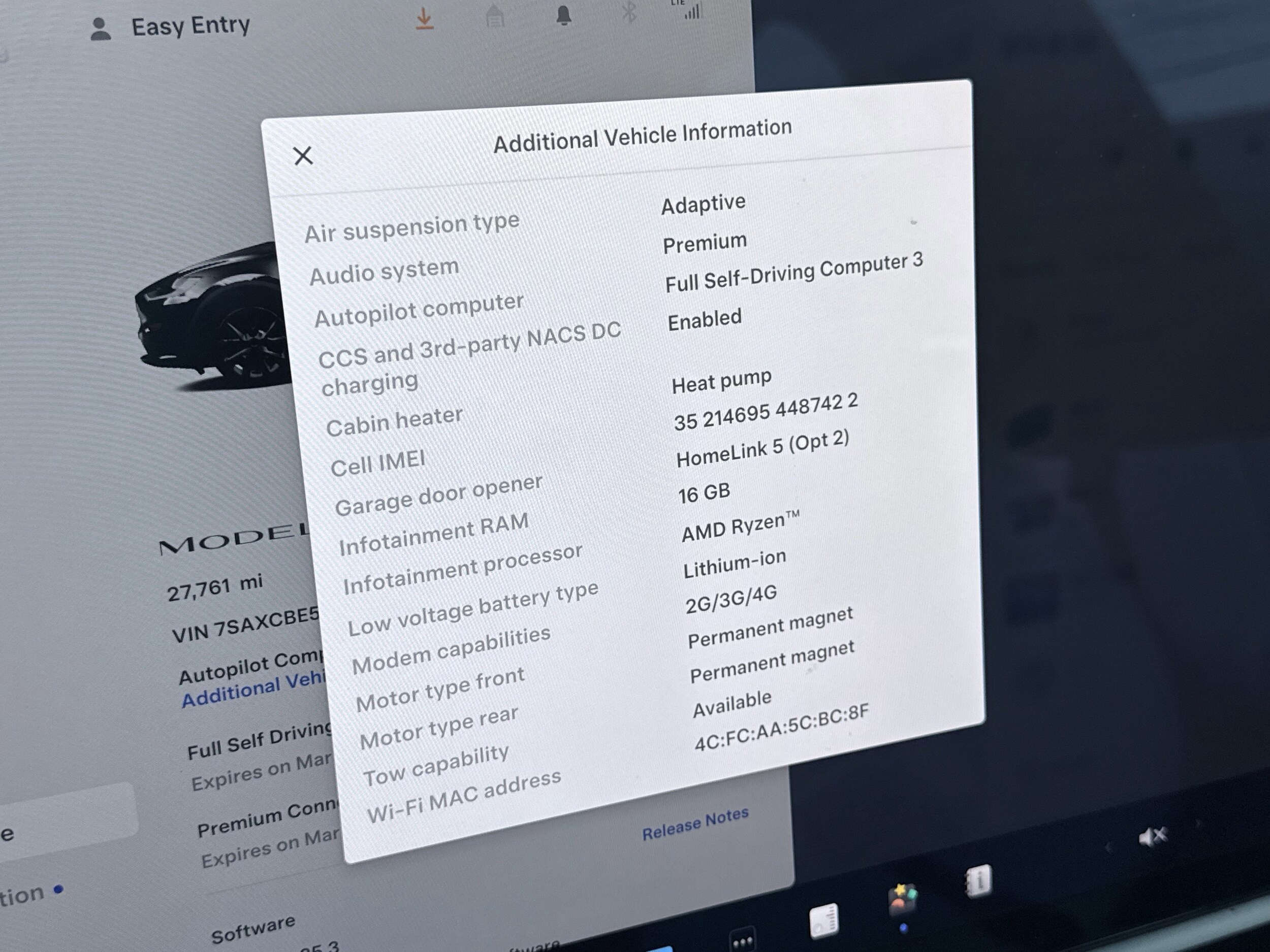Launch the Toybox app icon
This screenshot has height=952, width=1270.
coord(903,899)
